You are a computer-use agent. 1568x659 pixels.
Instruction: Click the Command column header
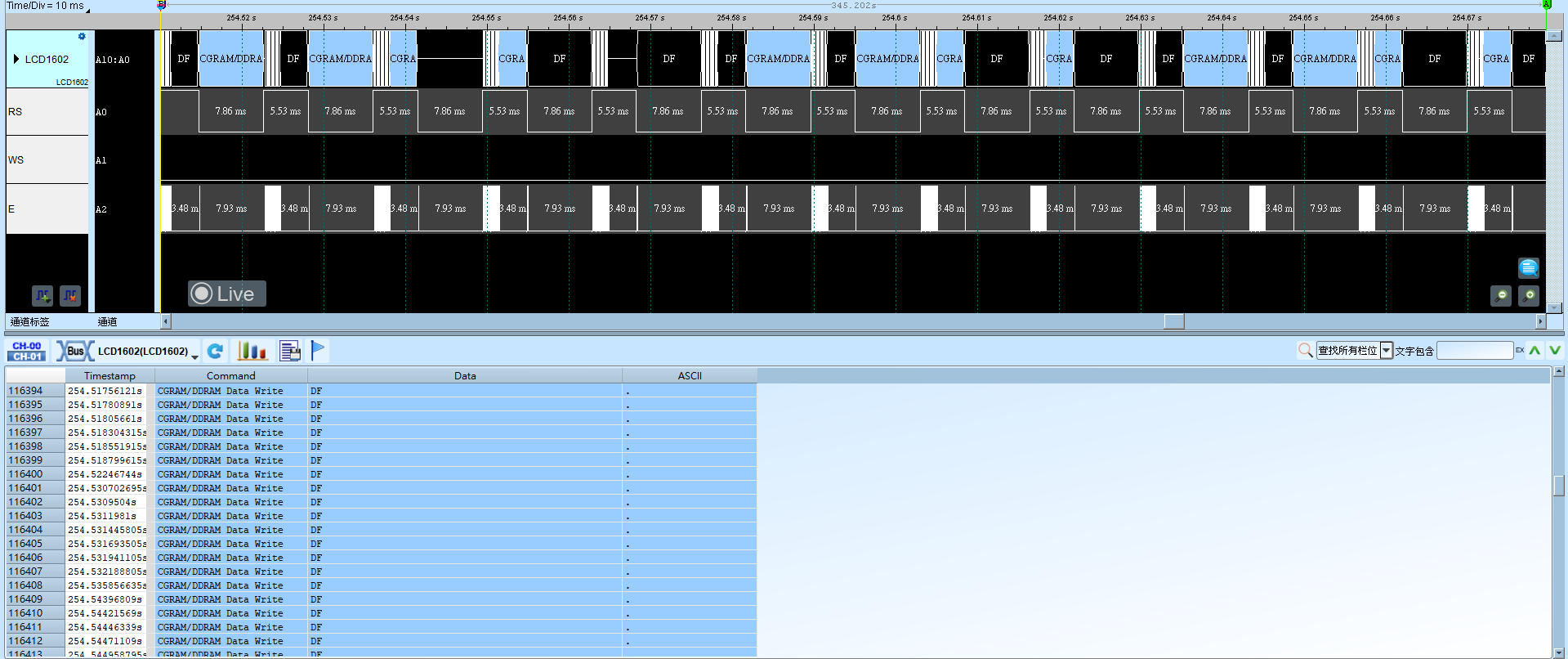tap(230, 376)
